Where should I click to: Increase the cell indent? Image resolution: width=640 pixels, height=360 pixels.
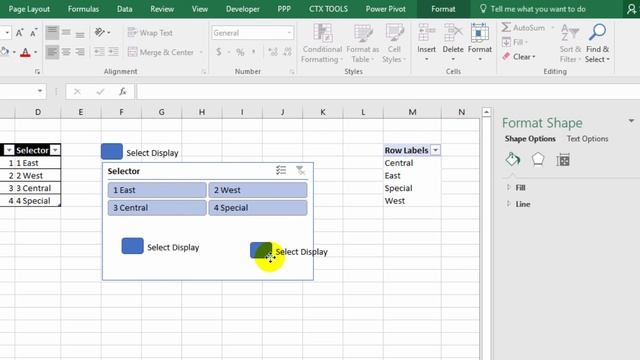point(113,52)
